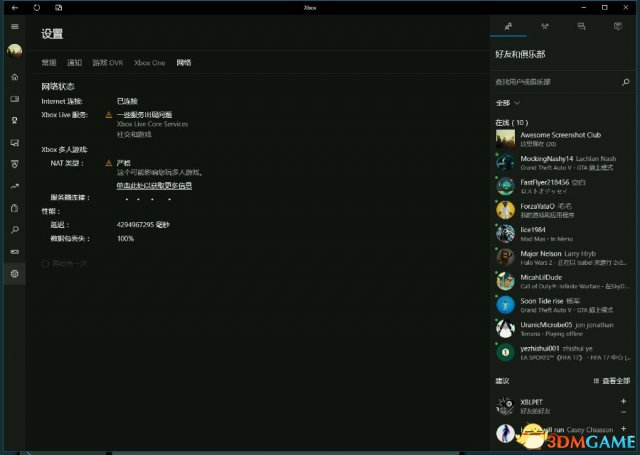640x455 pixels.
Task: Switch to the 常规 settings tab
Action: pos(49,62)
